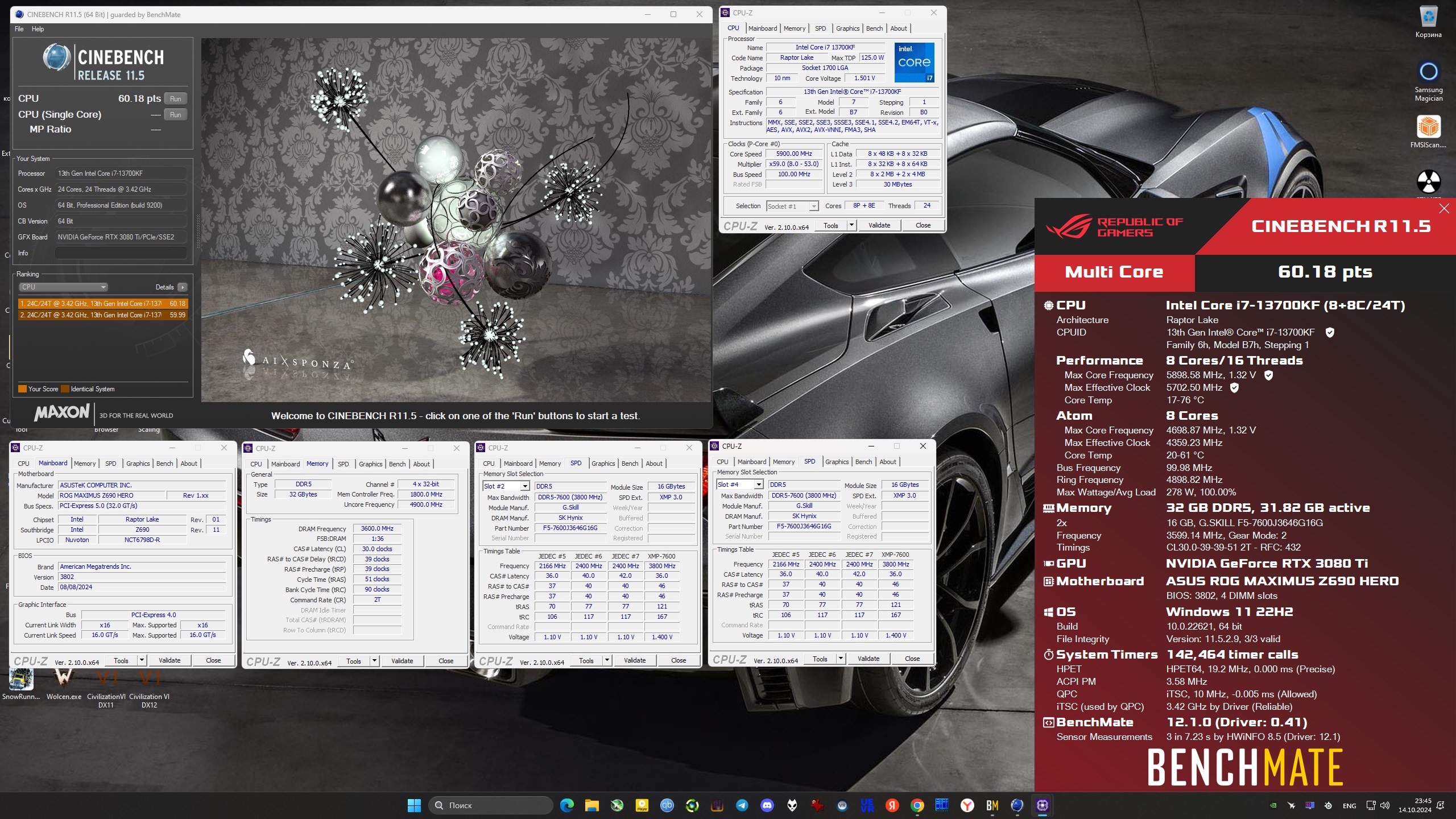Viewport: 1456px width, 819px height.
Task: Open Microsoft Edge from the taskbar
Action: tap(566, 805)
